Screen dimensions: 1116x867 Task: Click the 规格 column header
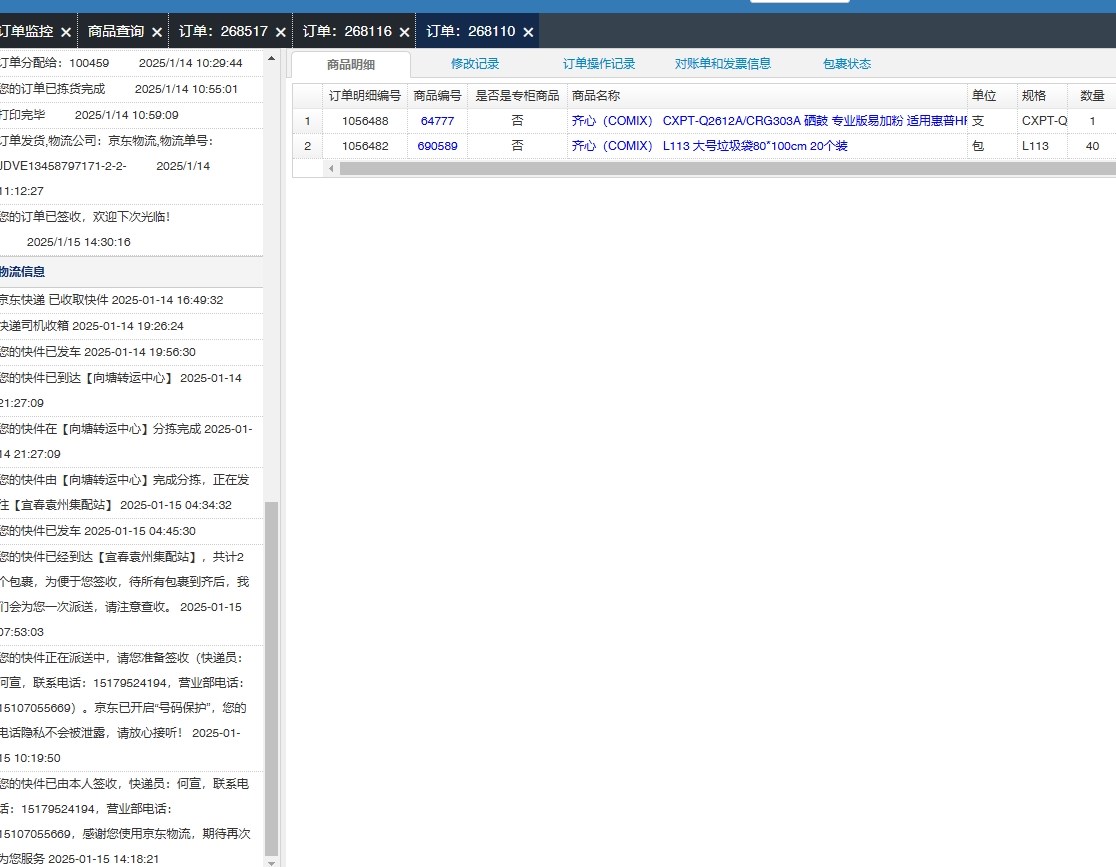pyautogui.click(x=1042, y=95)
